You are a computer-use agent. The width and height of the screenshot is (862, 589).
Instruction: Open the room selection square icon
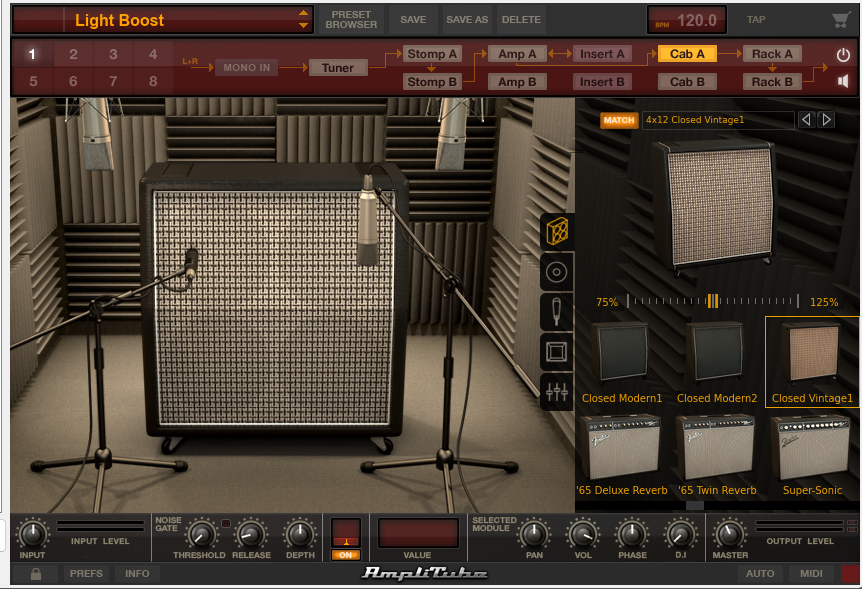(557, 351)
